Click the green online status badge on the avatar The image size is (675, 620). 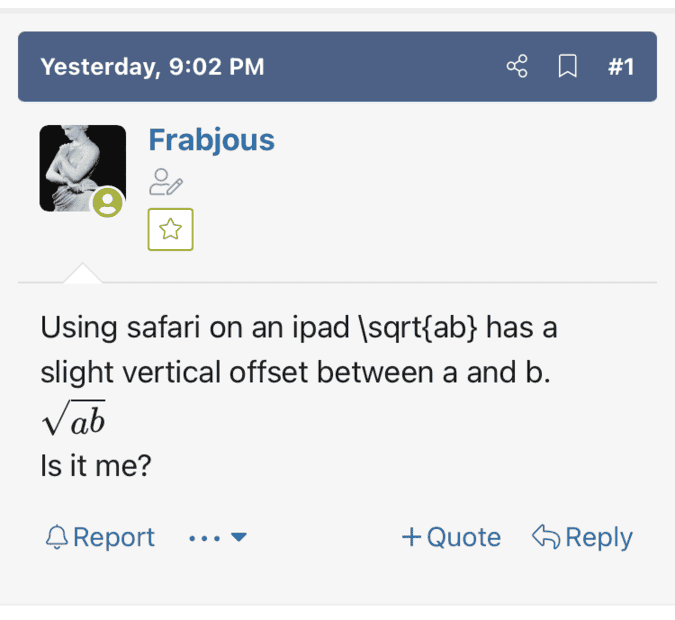tap(108, 202)
